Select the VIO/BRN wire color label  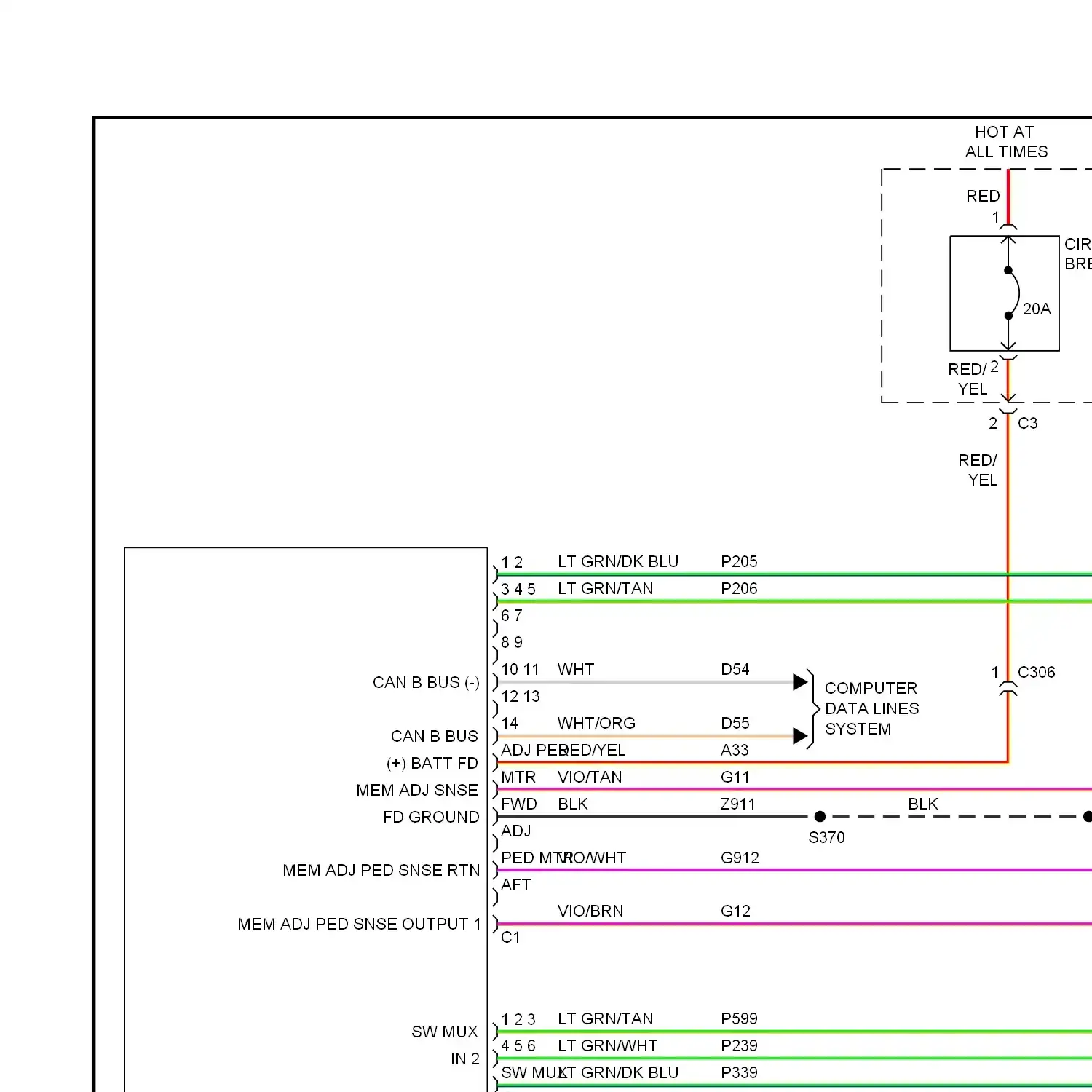coord(590,911)
